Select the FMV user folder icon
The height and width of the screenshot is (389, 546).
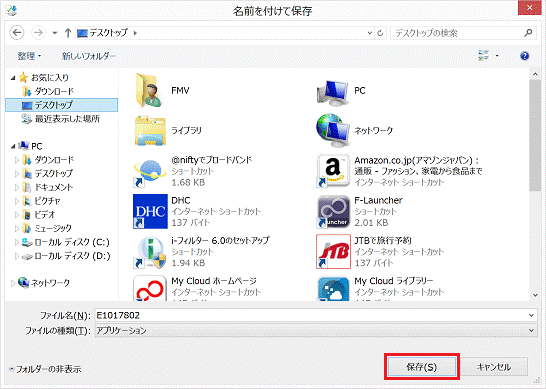point(149,90)
